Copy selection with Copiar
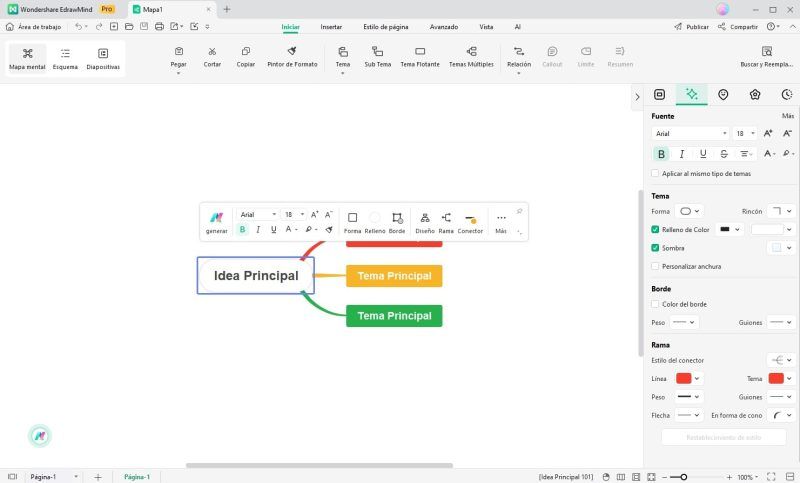Screen dimensions: 800x483 245,57
